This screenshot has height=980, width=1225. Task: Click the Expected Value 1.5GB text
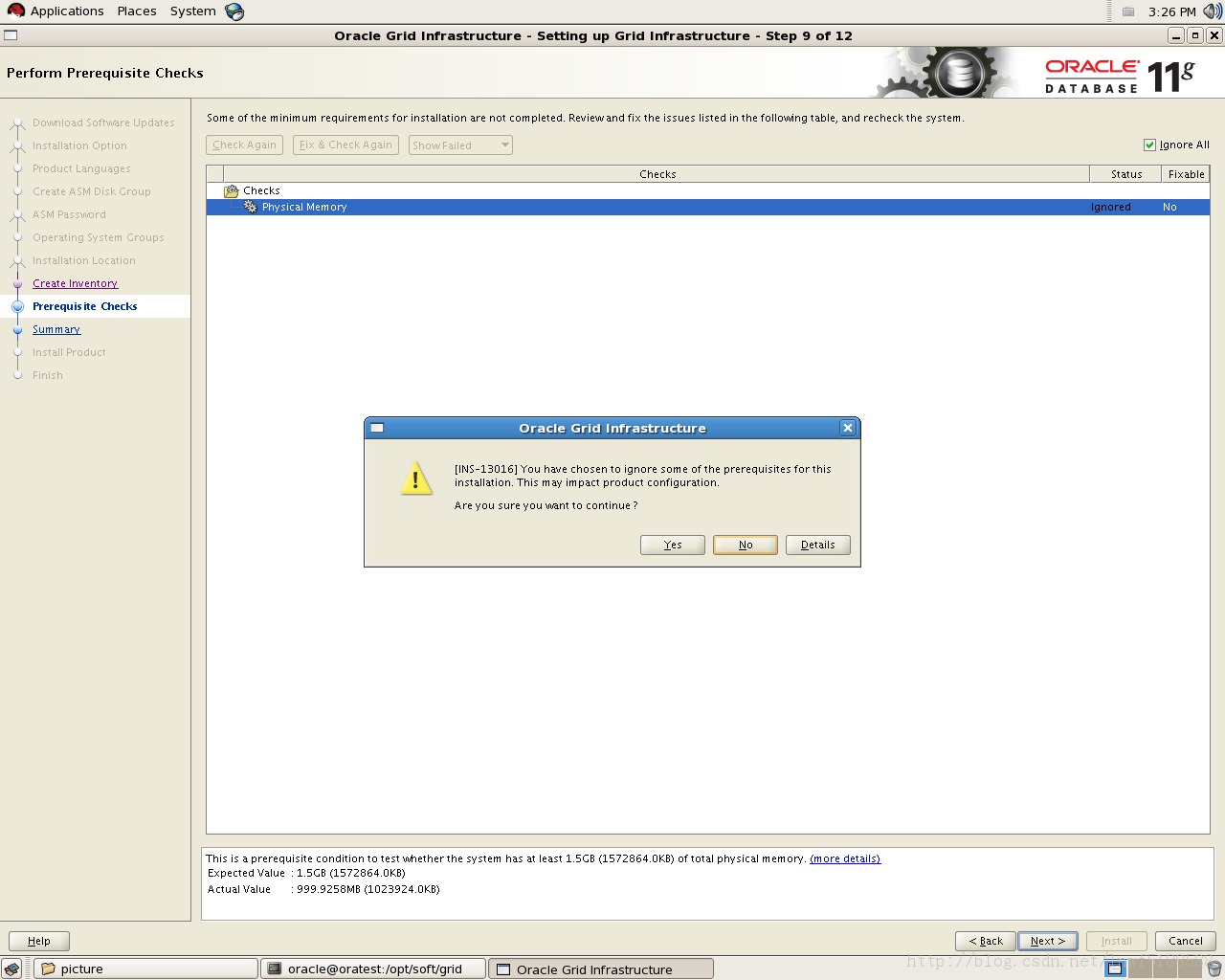[x=306, y=873]
